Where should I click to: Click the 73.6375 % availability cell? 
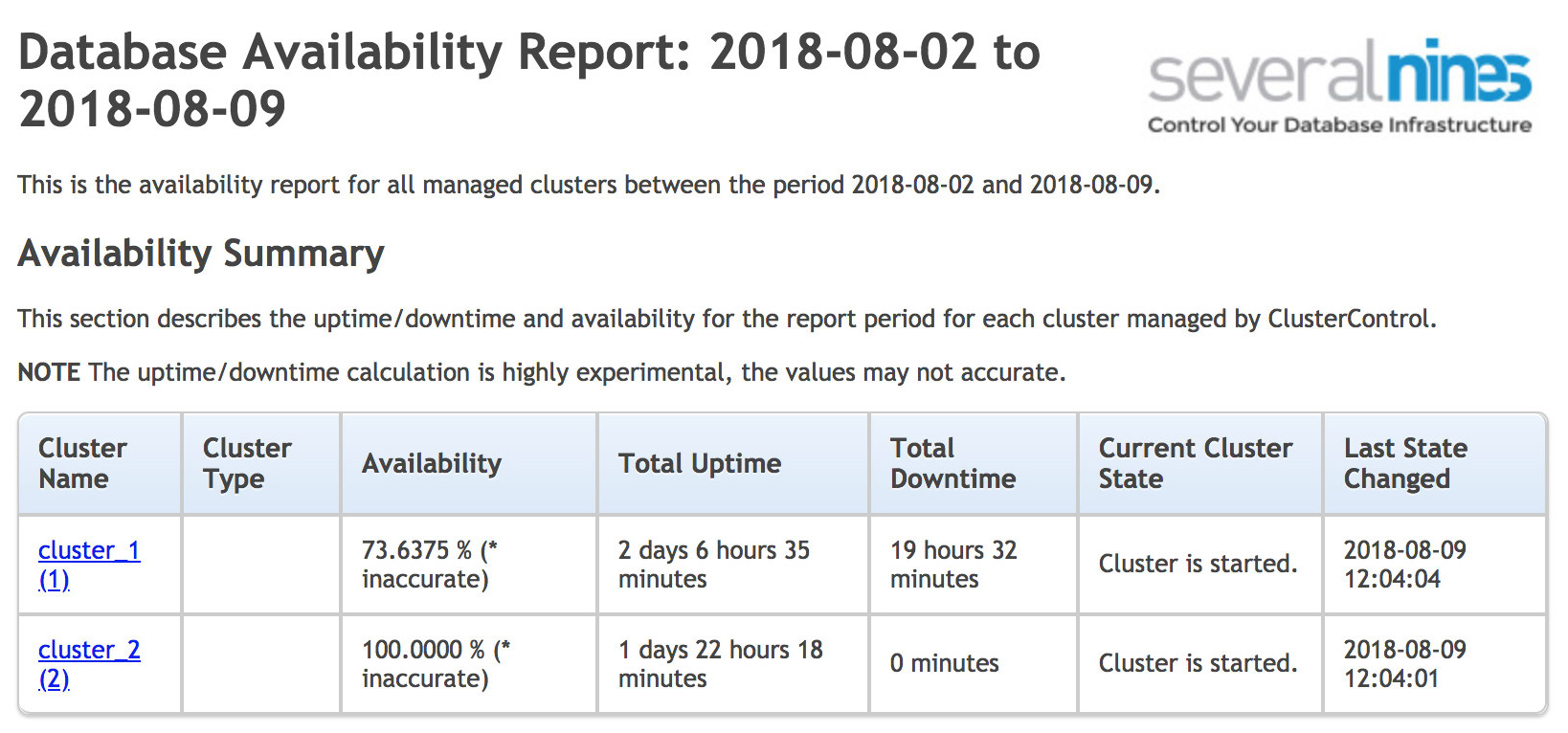469,565
